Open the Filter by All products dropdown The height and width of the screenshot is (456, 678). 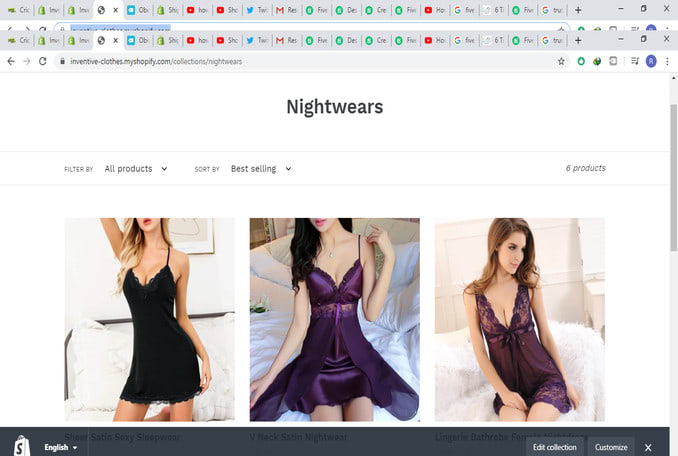click(135, 169)
